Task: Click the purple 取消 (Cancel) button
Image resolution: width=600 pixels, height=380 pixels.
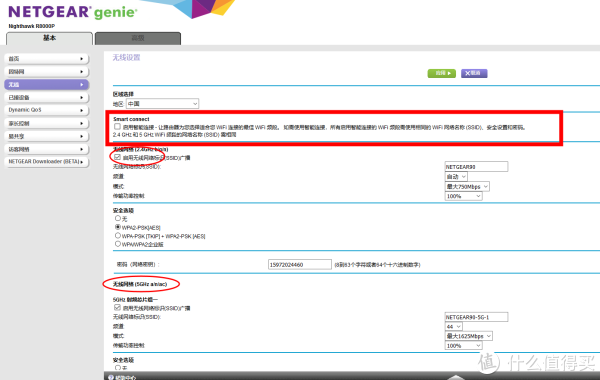Action: tap(474, 73)
